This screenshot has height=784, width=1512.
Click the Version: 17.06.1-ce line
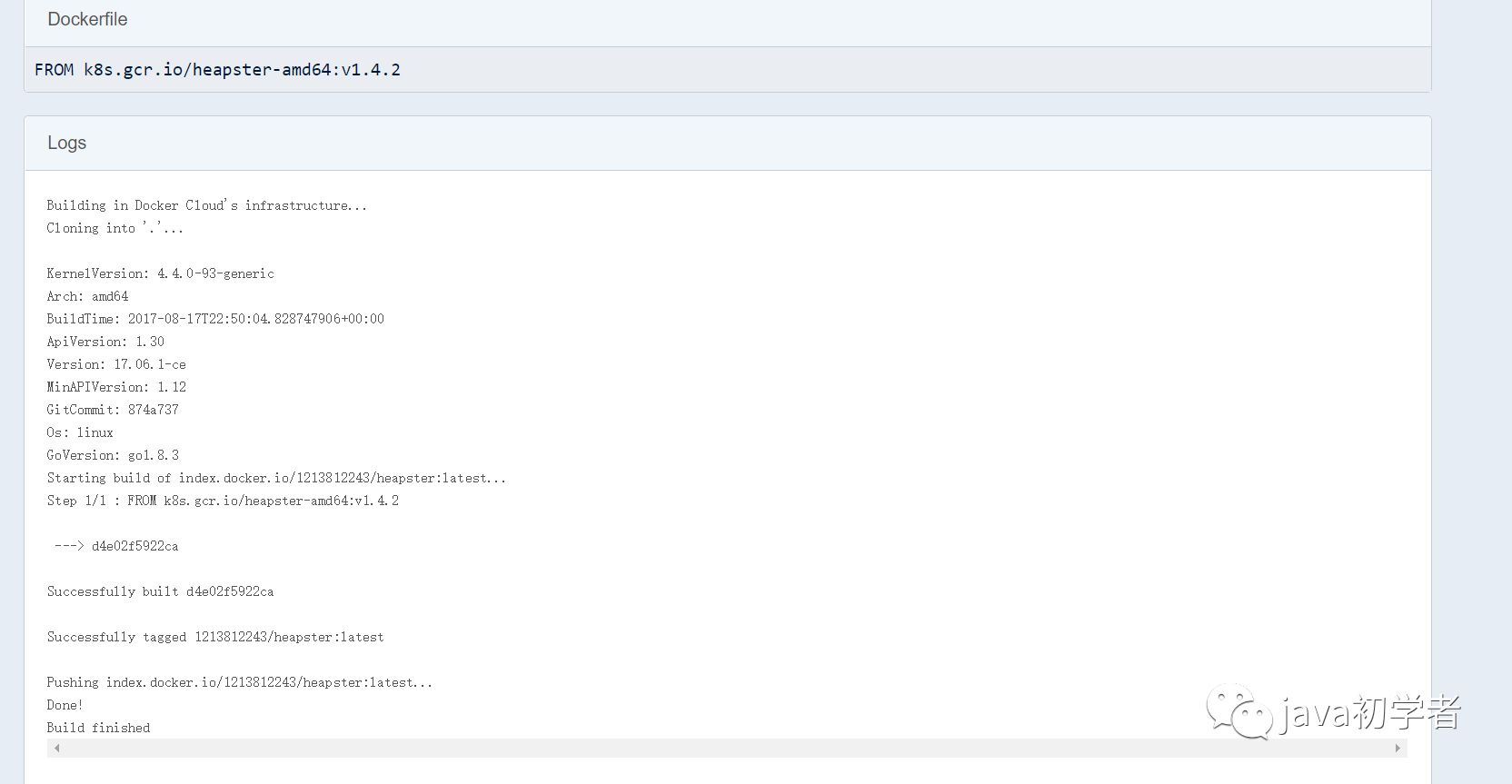click(x=116, y=364)
